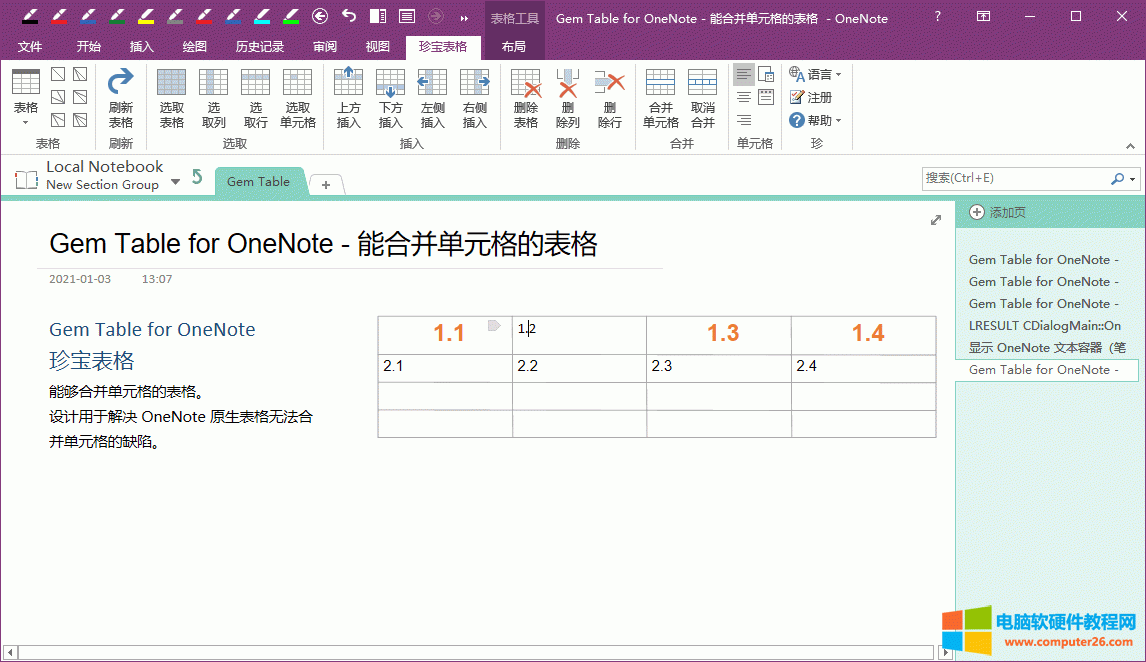Toggle center alignment in cell group
This screenshot has width=1146, height=662.
[743, 97]
